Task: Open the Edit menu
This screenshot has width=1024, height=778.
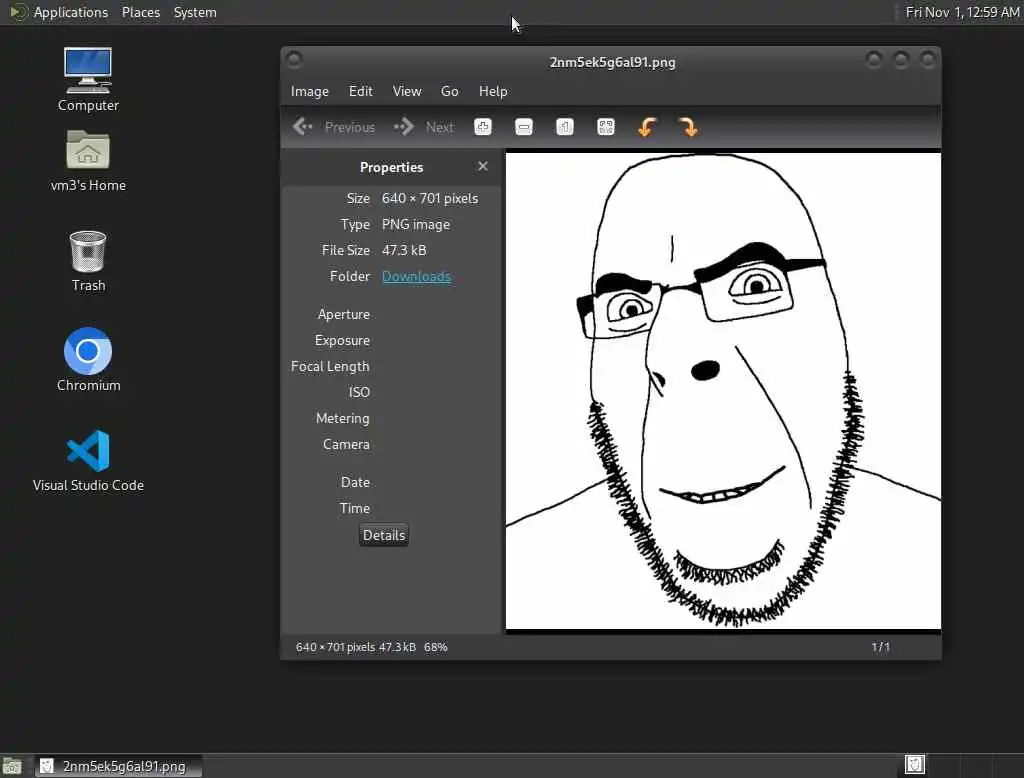Action: (x=360, y=91)
